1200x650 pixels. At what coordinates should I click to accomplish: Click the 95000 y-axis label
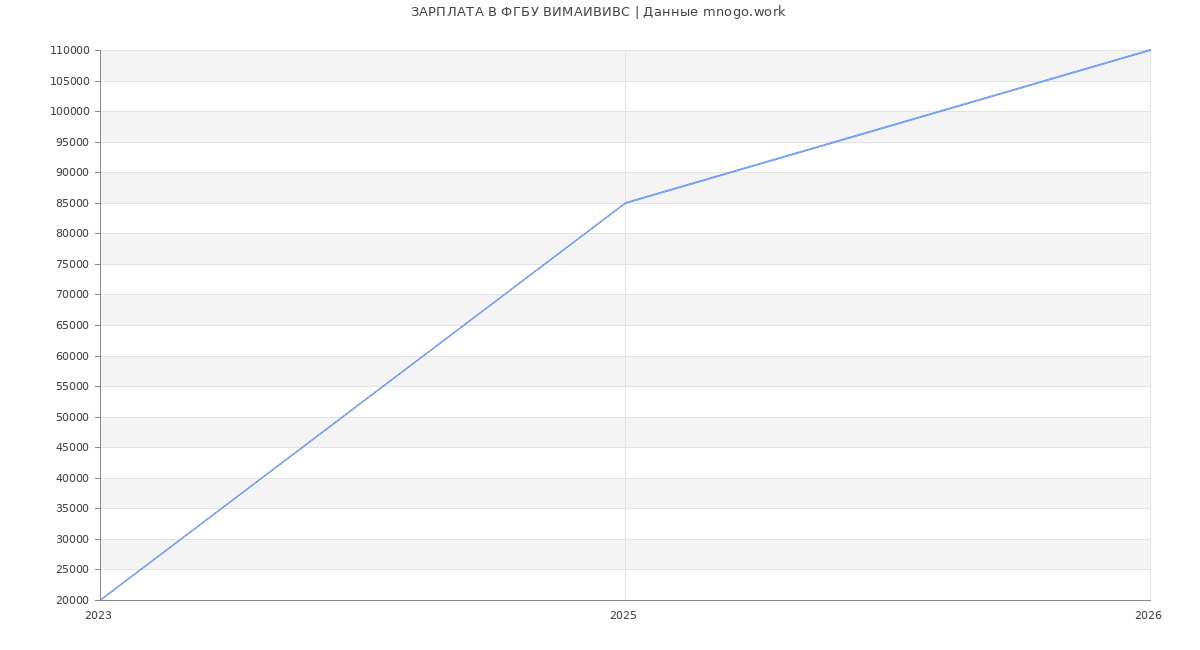point(72,143)
